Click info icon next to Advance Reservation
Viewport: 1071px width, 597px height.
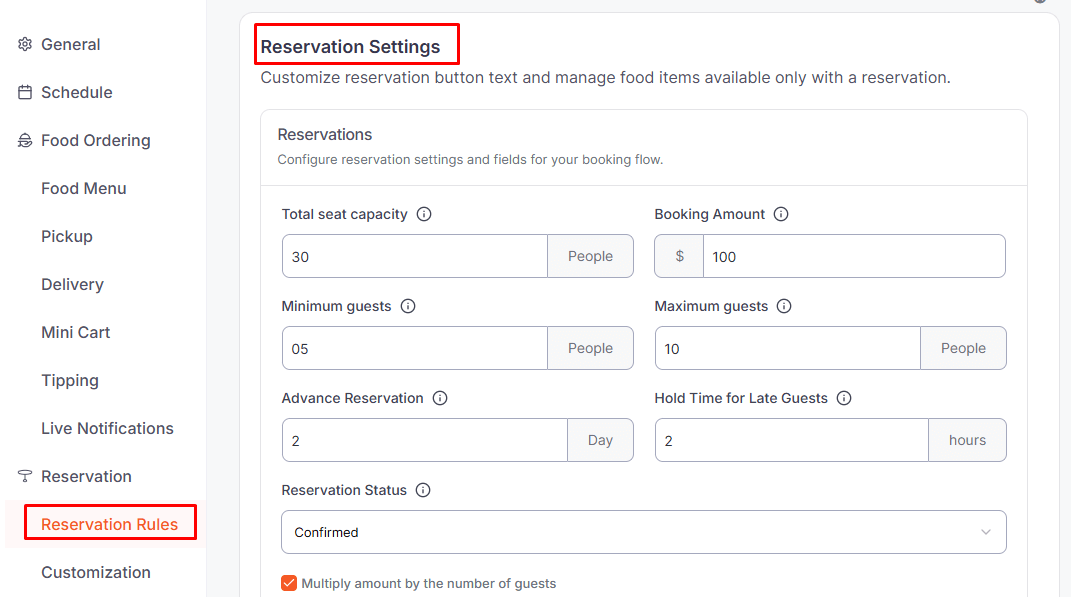tap(440, 398)
